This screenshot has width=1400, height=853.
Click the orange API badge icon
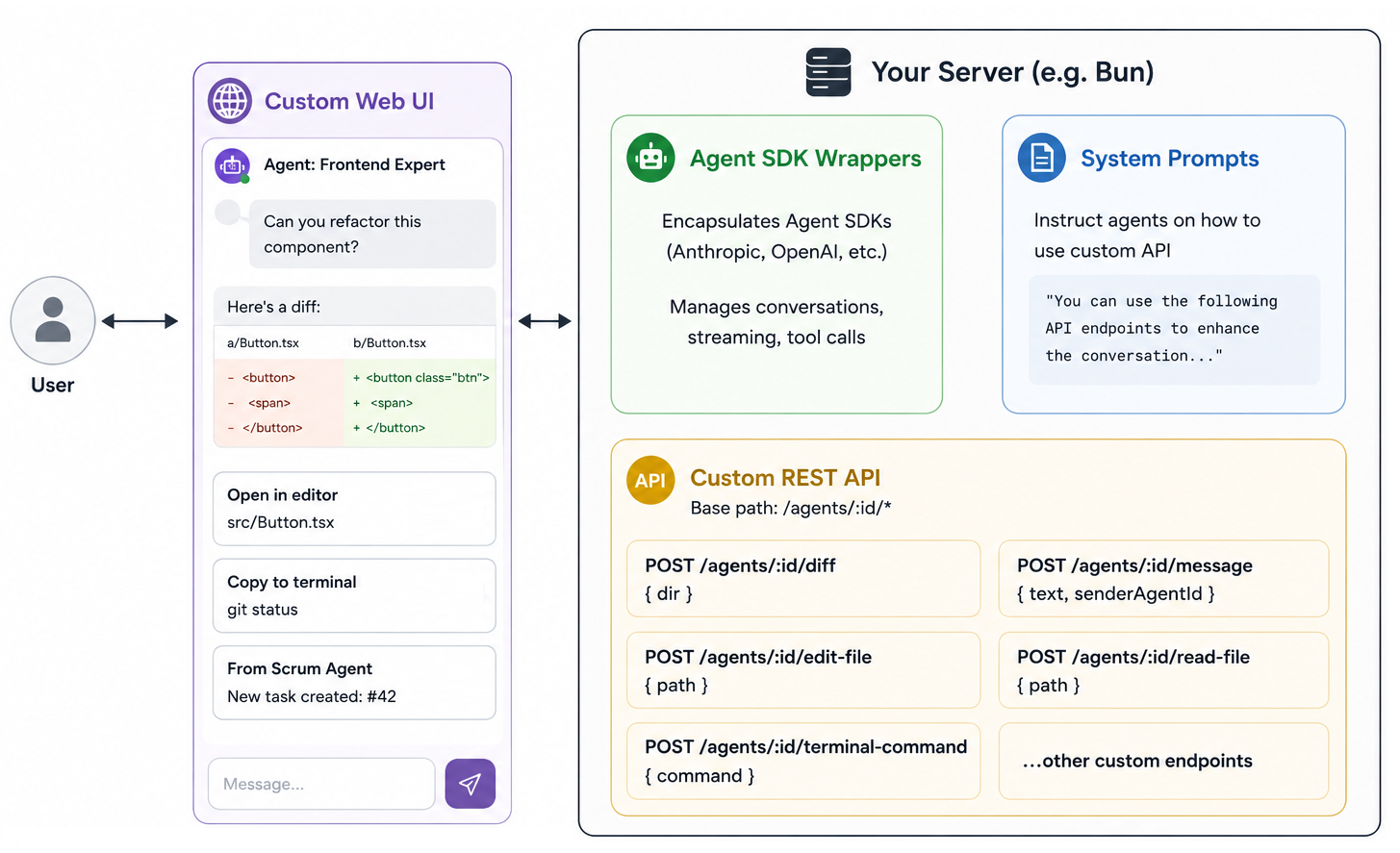point(650,480)
